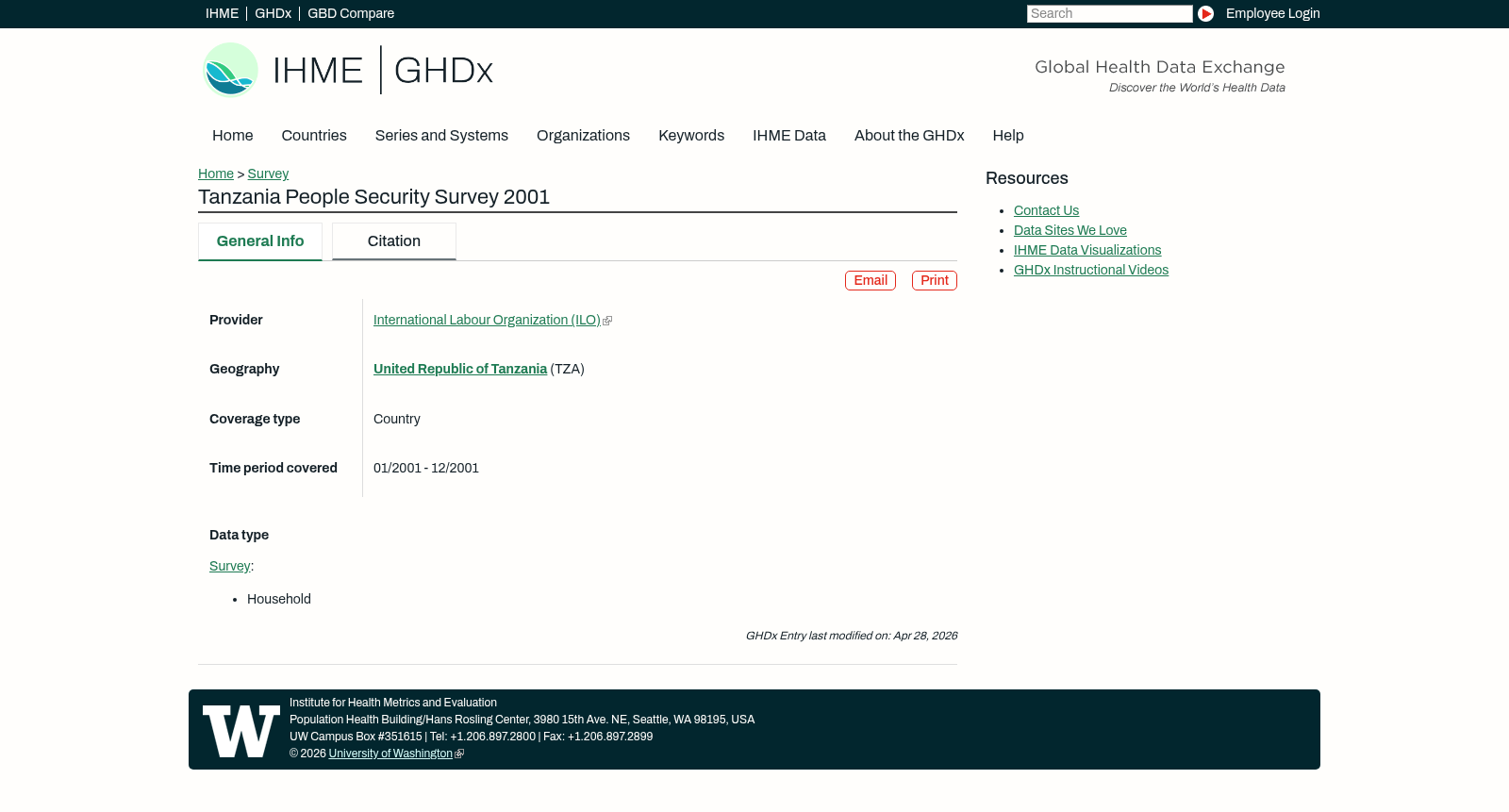Open GHDx Instructional Videos link

click(x=1091, y=271)
